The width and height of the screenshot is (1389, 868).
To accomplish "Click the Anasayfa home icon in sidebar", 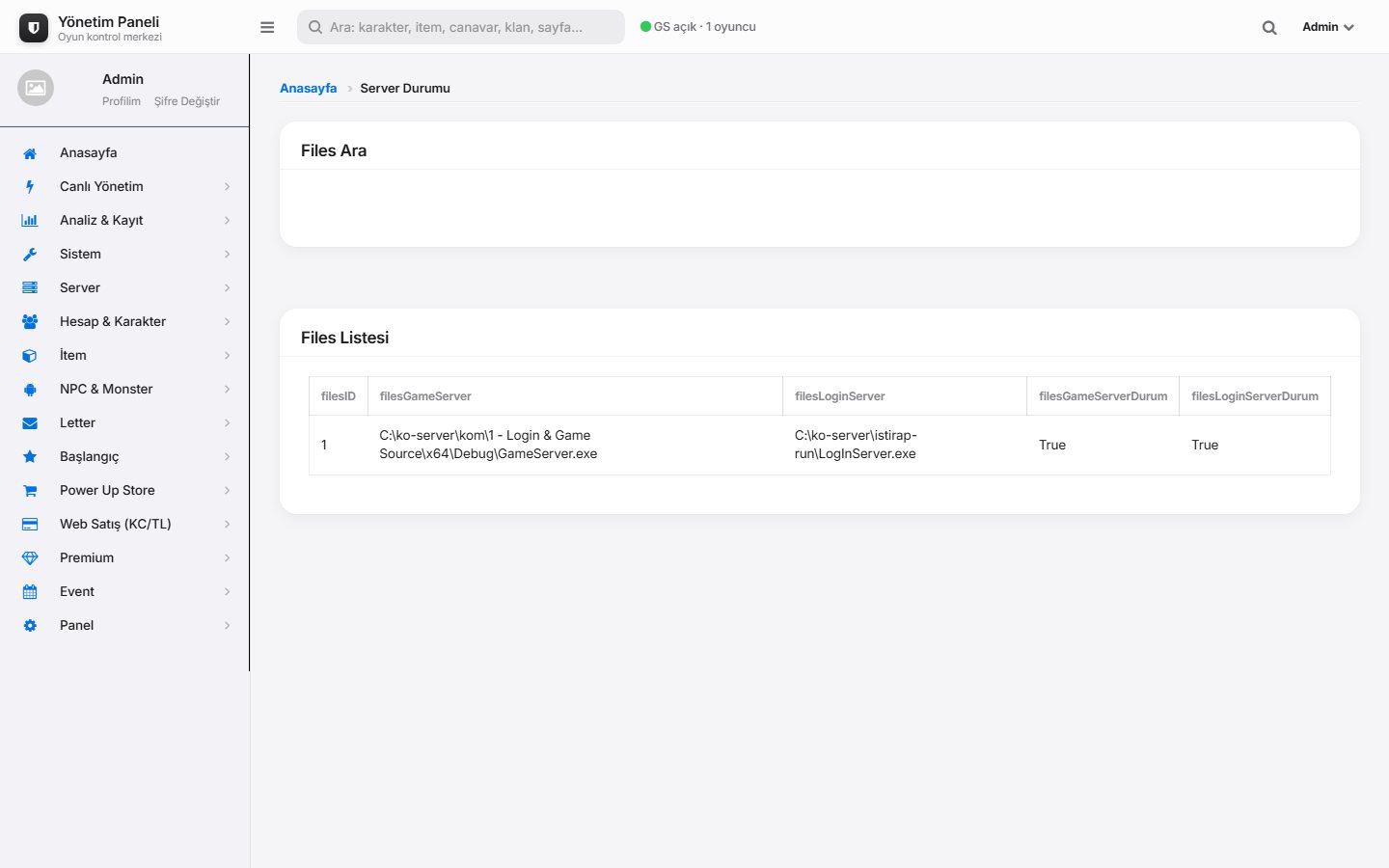I will click(x=30, y=153).
